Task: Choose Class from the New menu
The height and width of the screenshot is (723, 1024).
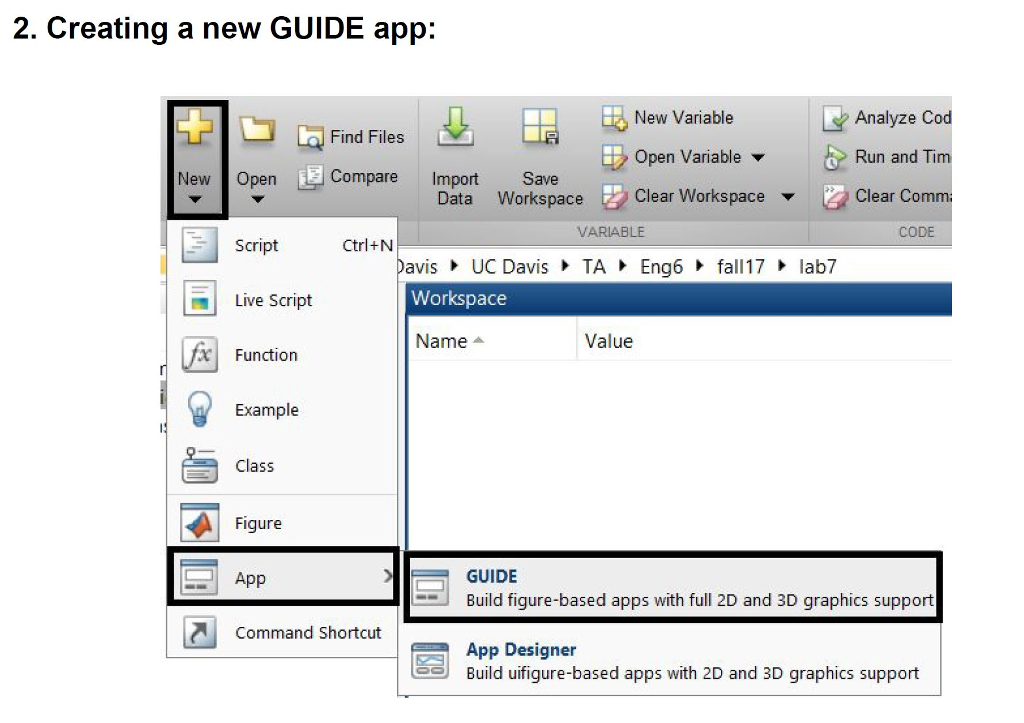Action: pos(282,466)
